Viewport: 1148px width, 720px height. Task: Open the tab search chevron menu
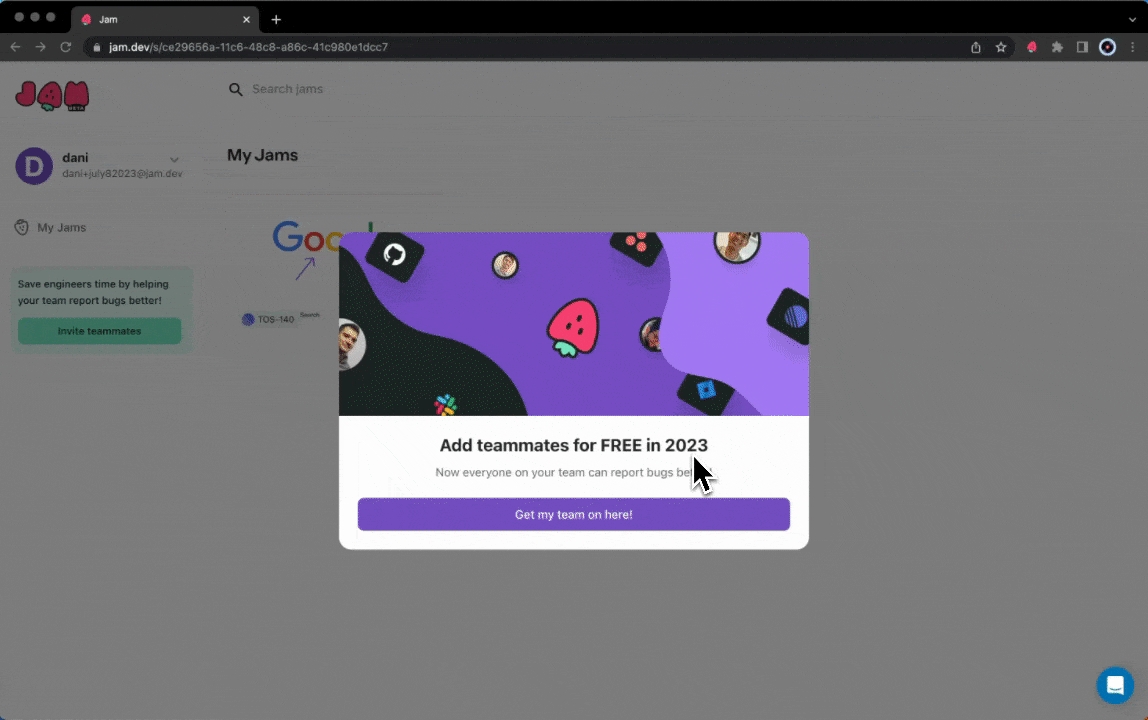pyautogui.click(x=1131, y=19)
